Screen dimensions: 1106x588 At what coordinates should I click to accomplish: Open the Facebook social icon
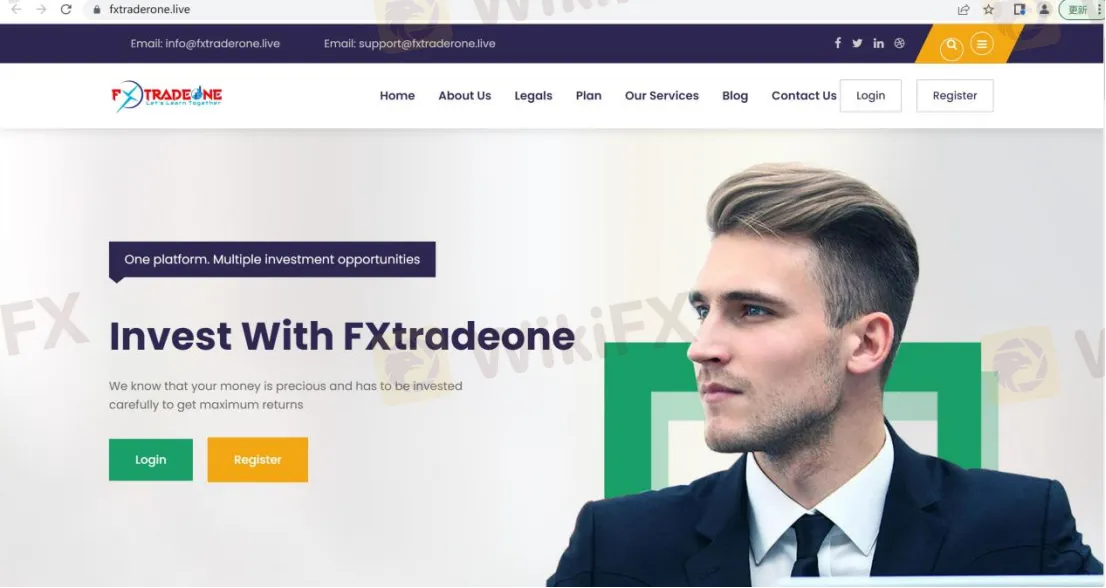838,43
